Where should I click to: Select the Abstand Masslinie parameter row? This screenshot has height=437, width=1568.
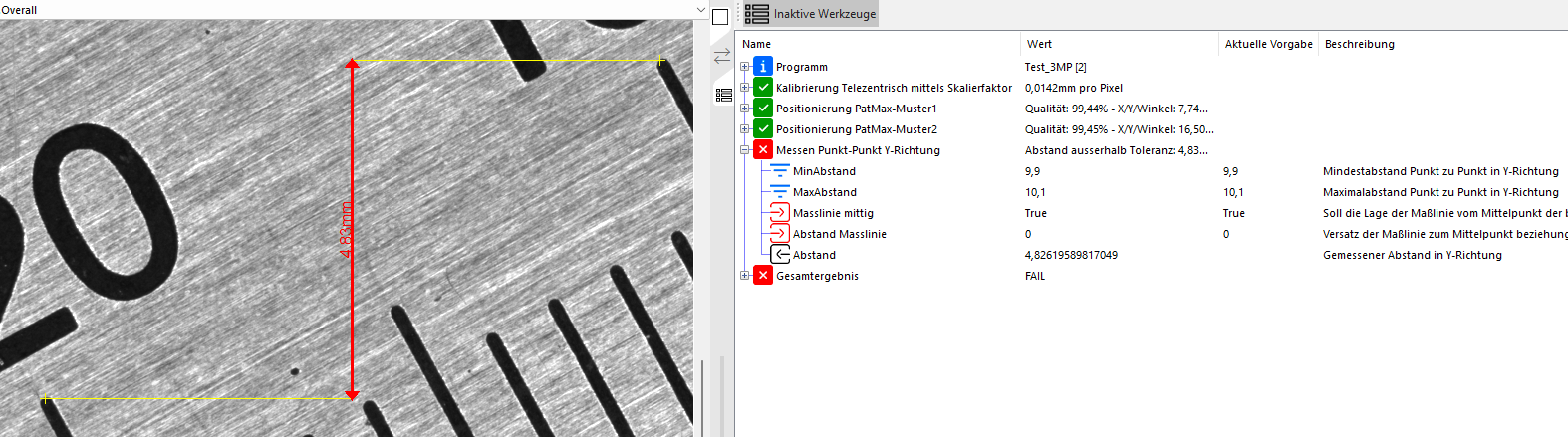point(839,234)
